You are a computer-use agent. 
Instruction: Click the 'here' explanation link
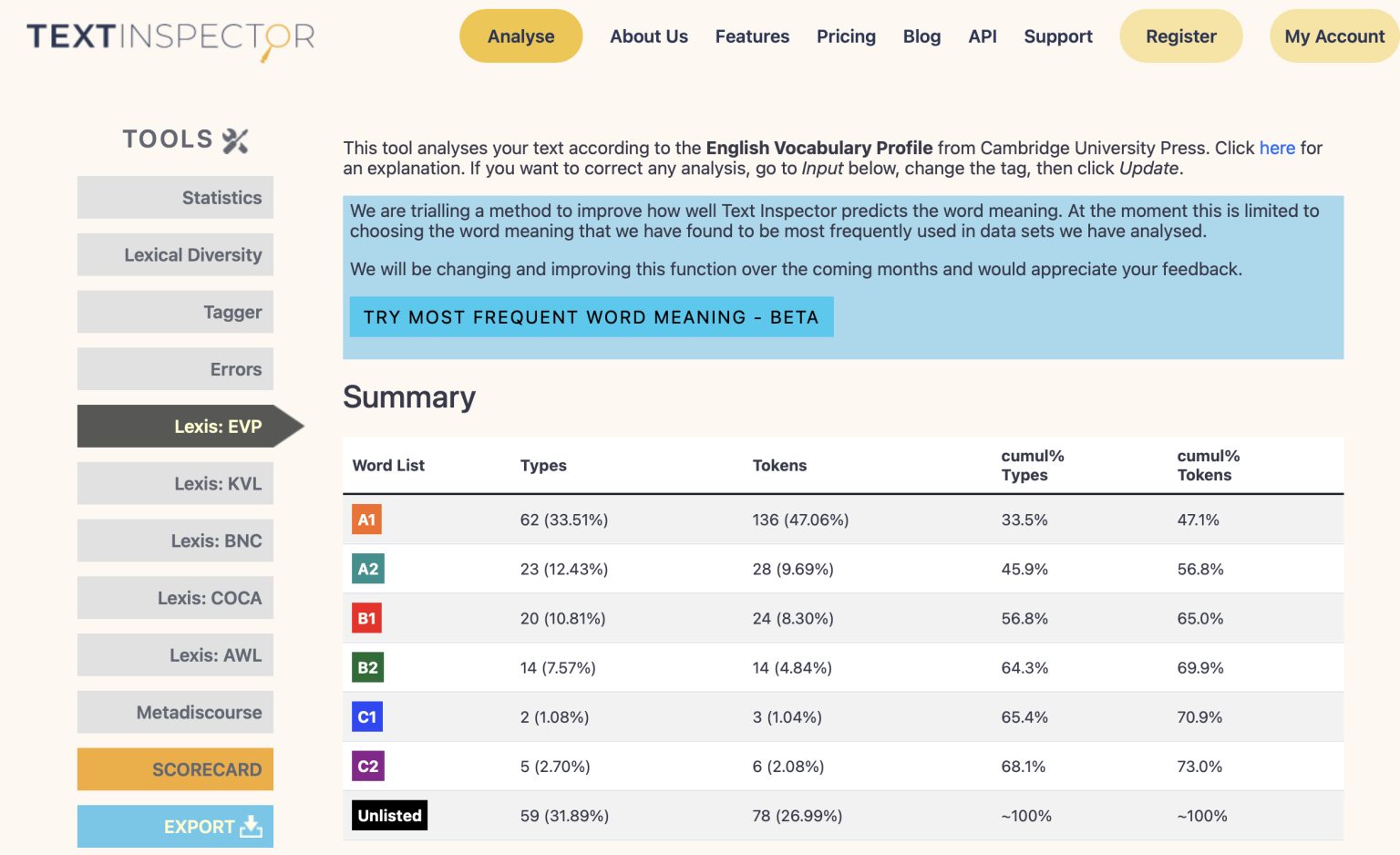tap(1277, 148)
